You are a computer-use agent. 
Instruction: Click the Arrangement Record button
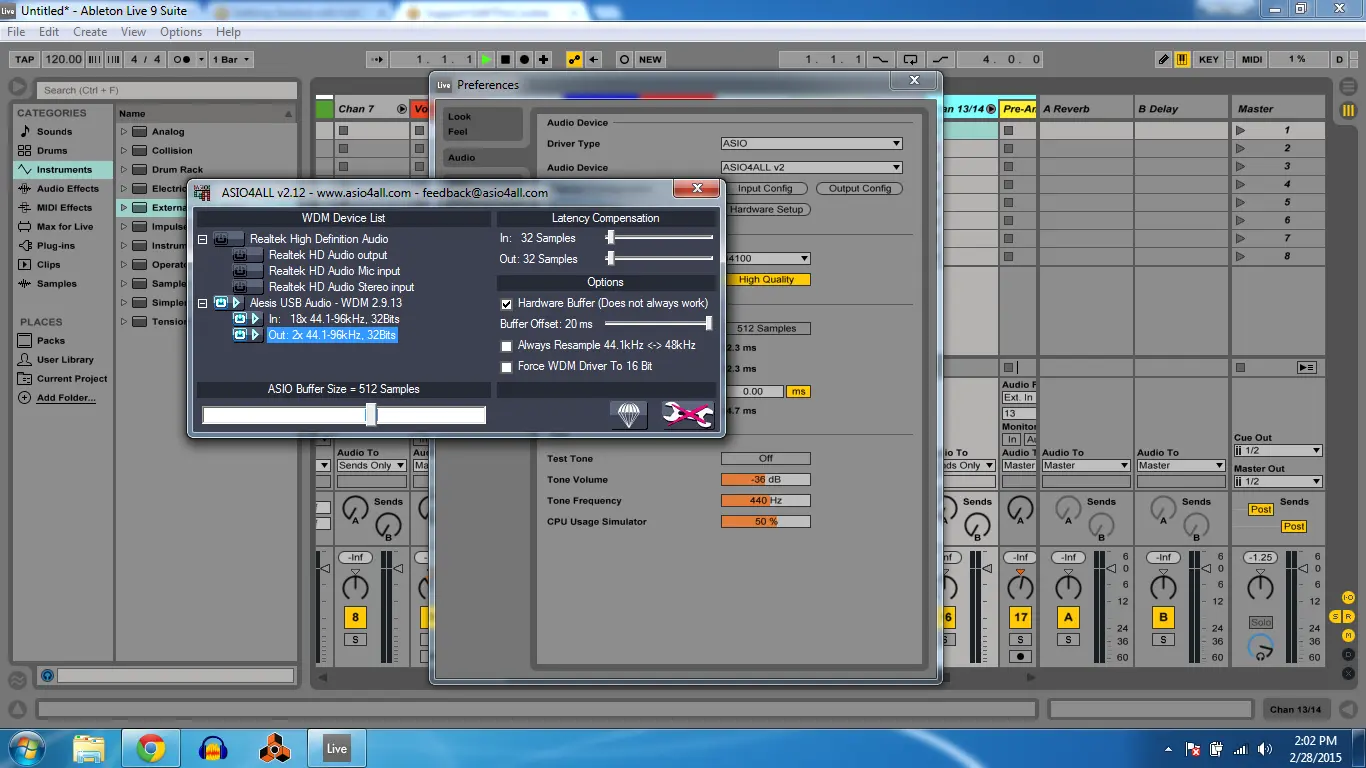(523, 59)
